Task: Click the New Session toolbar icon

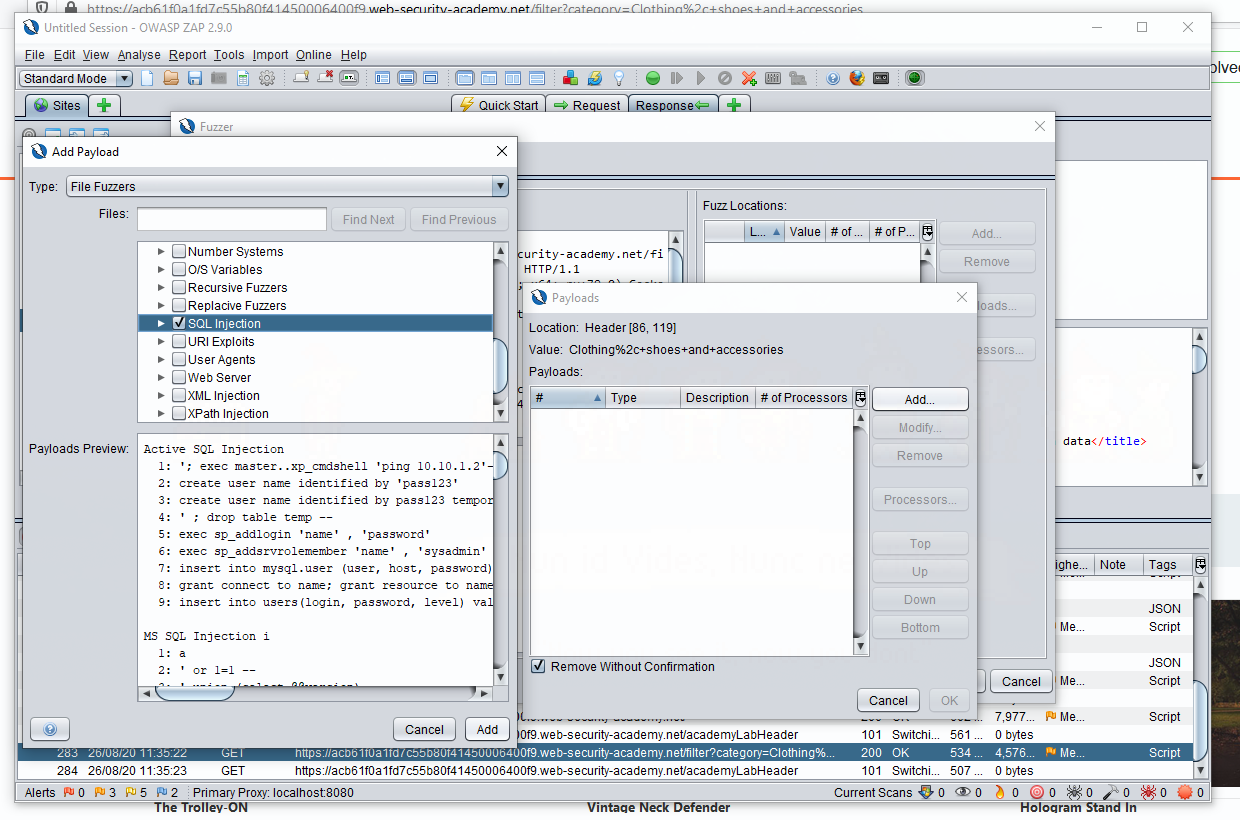Action: (x=147, y=78)
